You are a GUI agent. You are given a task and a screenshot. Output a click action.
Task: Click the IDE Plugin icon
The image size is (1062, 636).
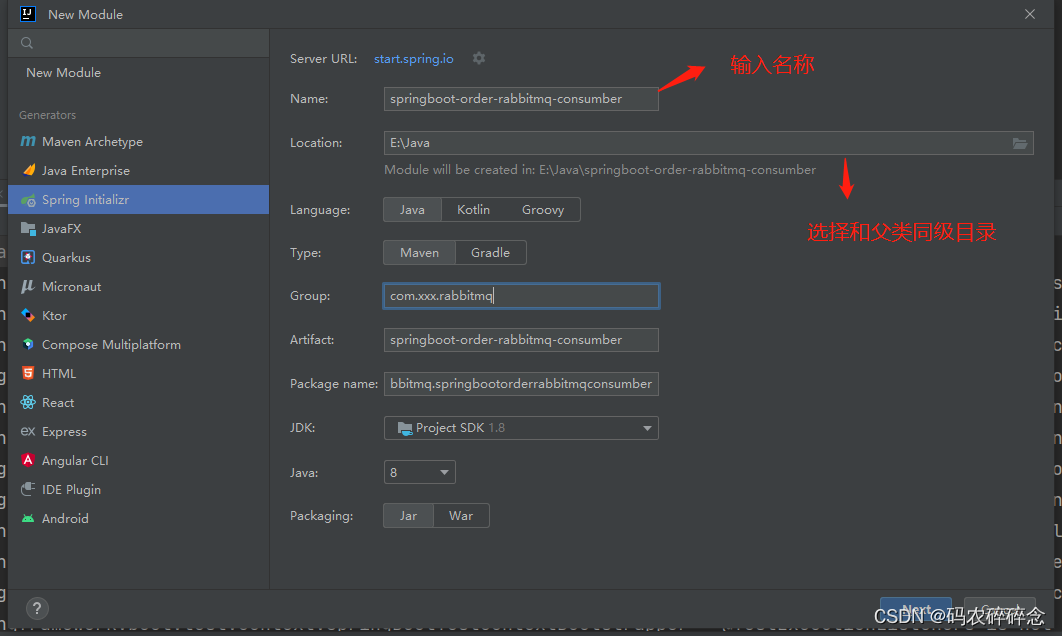(28, 489)
